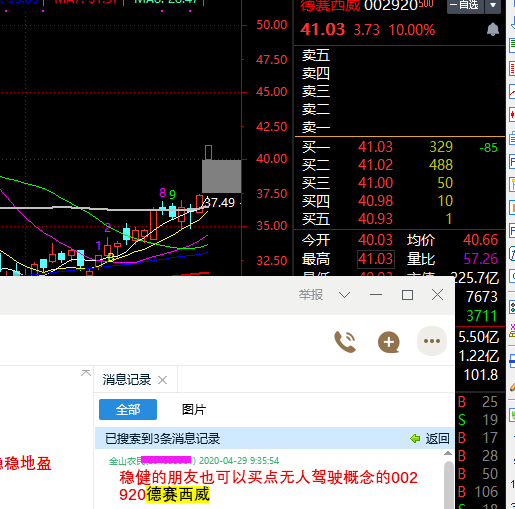Click the 返回 back link
The height and width of the screenshot is (509, 515).
437,438
